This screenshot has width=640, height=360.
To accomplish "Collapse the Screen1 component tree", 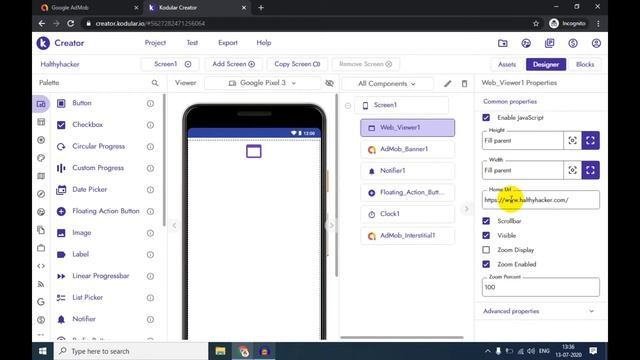I will click(x=348, y=106).
